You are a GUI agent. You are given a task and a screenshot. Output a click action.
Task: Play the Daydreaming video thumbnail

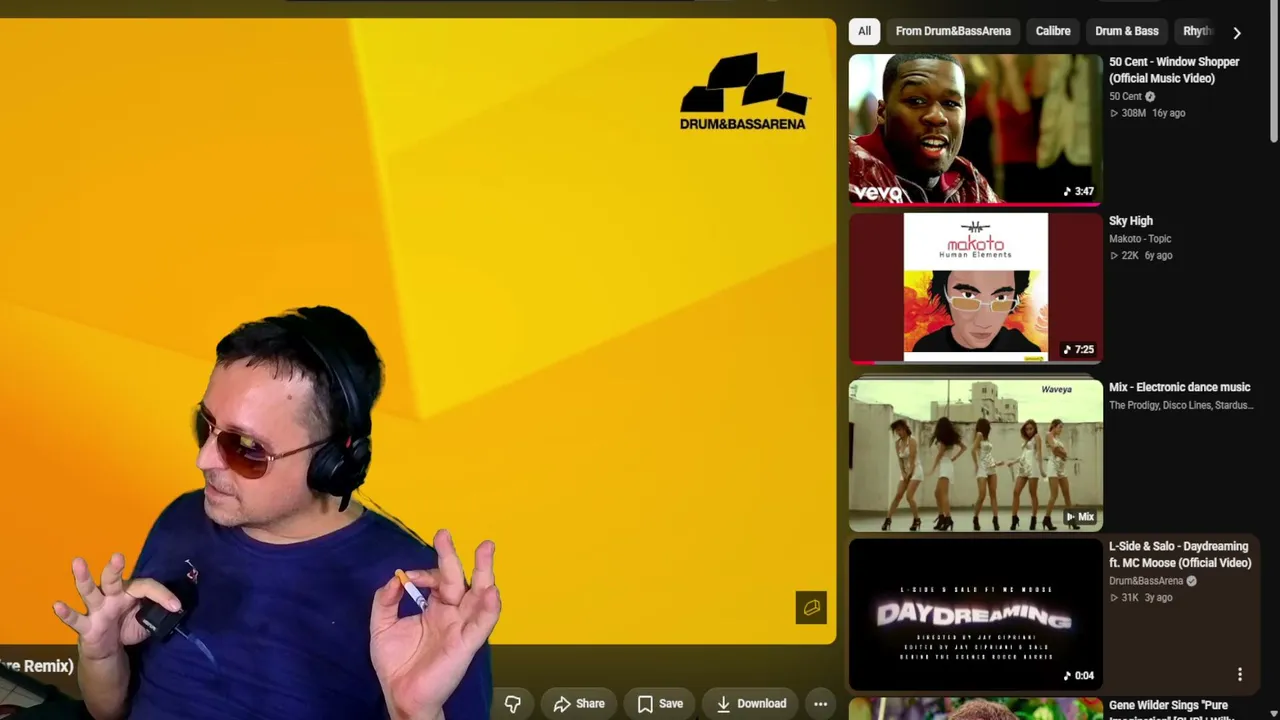click(976, 615)
